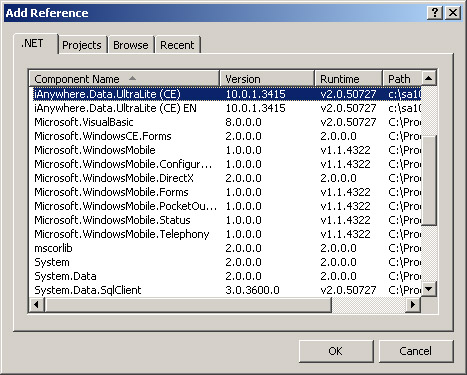Click the sort arrow in Component Name header
This screenshot has height=375, width=467.
point(132,78)
